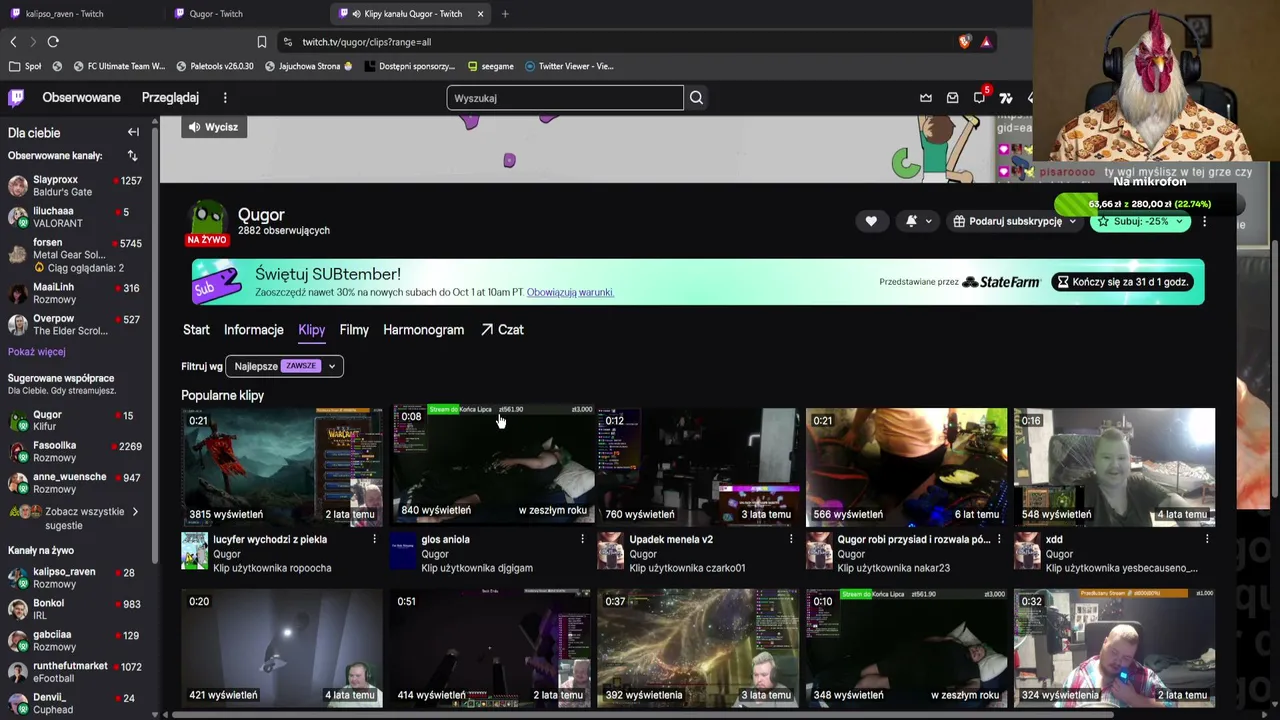Image resolution: width=1280 pixels, height=720 pixels.
Task: Open Paletools v26.0.30 bookmark
Action: (215, 66)
